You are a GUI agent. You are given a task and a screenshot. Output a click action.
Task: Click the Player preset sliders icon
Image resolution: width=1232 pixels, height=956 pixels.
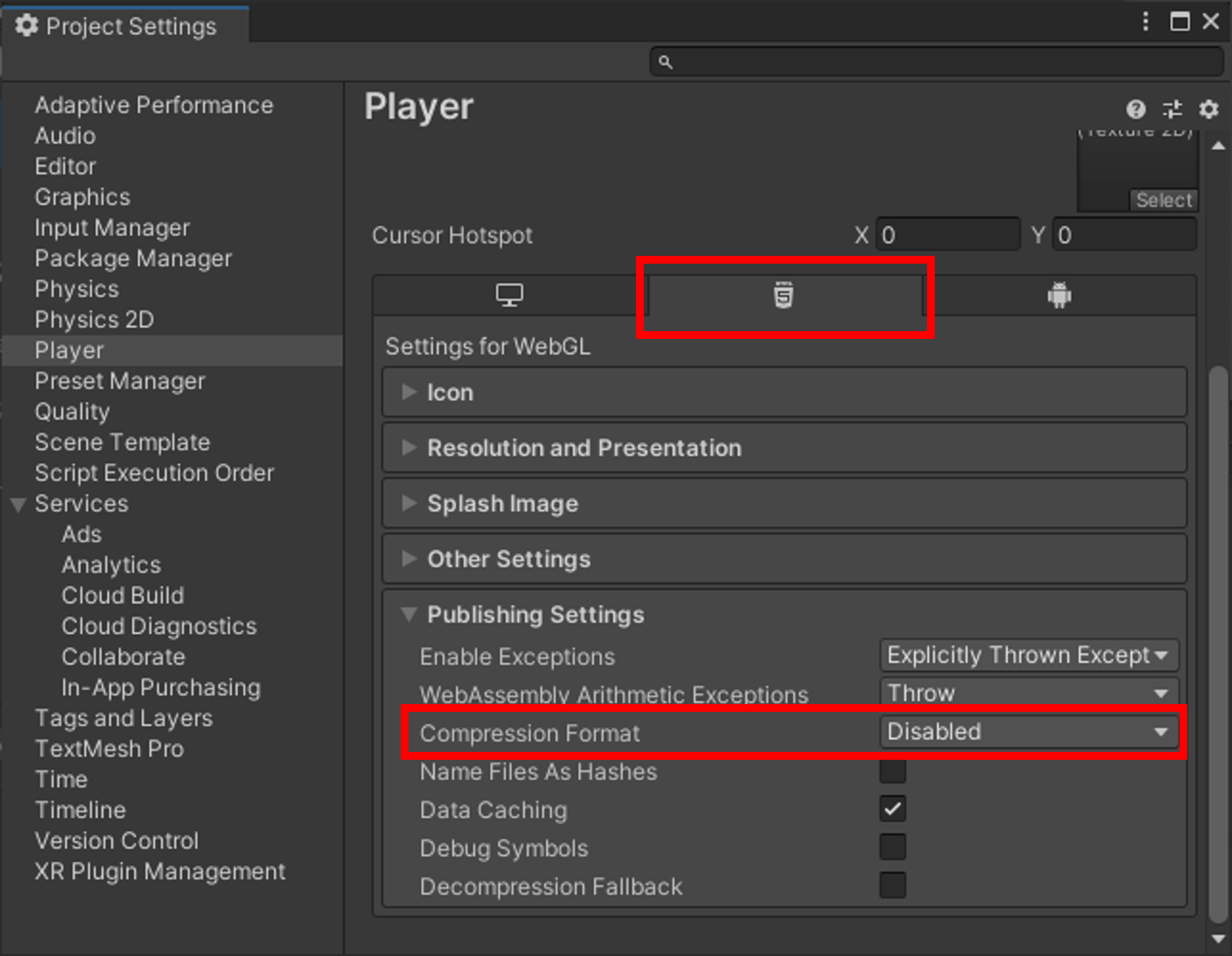pos(1172,109)
